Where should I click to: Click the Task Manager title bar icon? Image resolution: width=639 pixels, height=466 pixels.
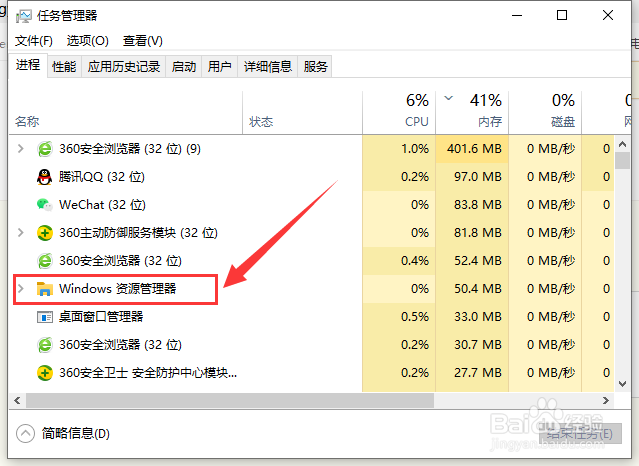click(23, 16)
